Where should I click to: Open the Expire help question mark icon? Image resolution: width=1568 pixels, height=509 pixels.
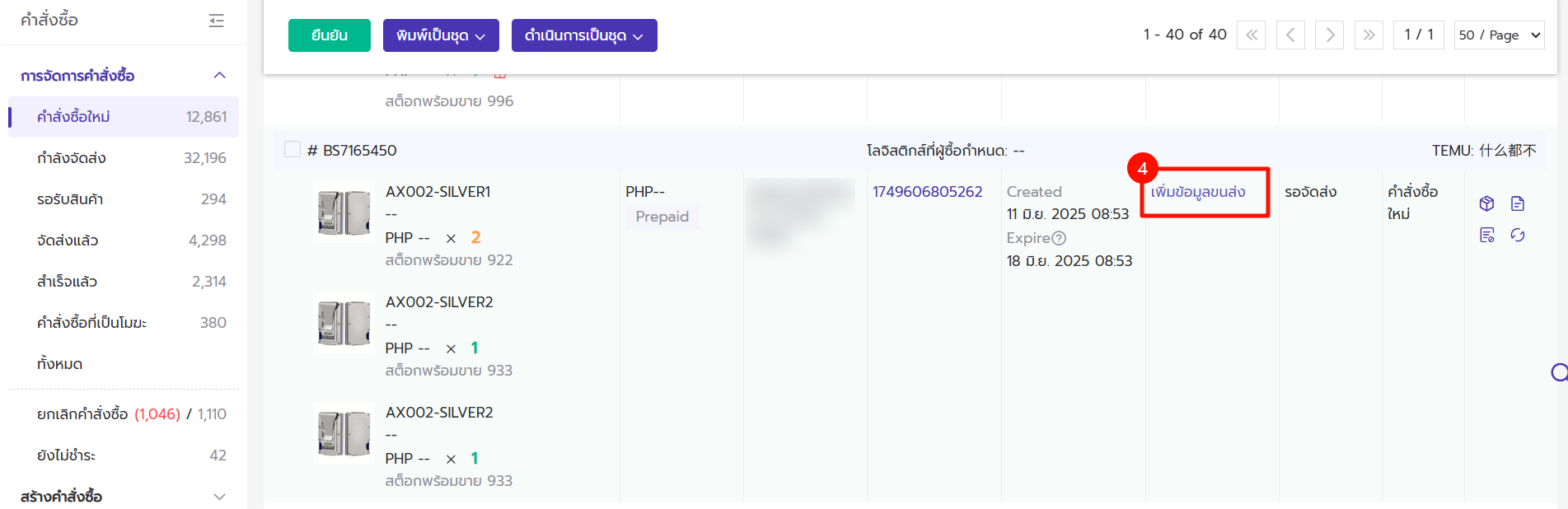(1060, 238)
